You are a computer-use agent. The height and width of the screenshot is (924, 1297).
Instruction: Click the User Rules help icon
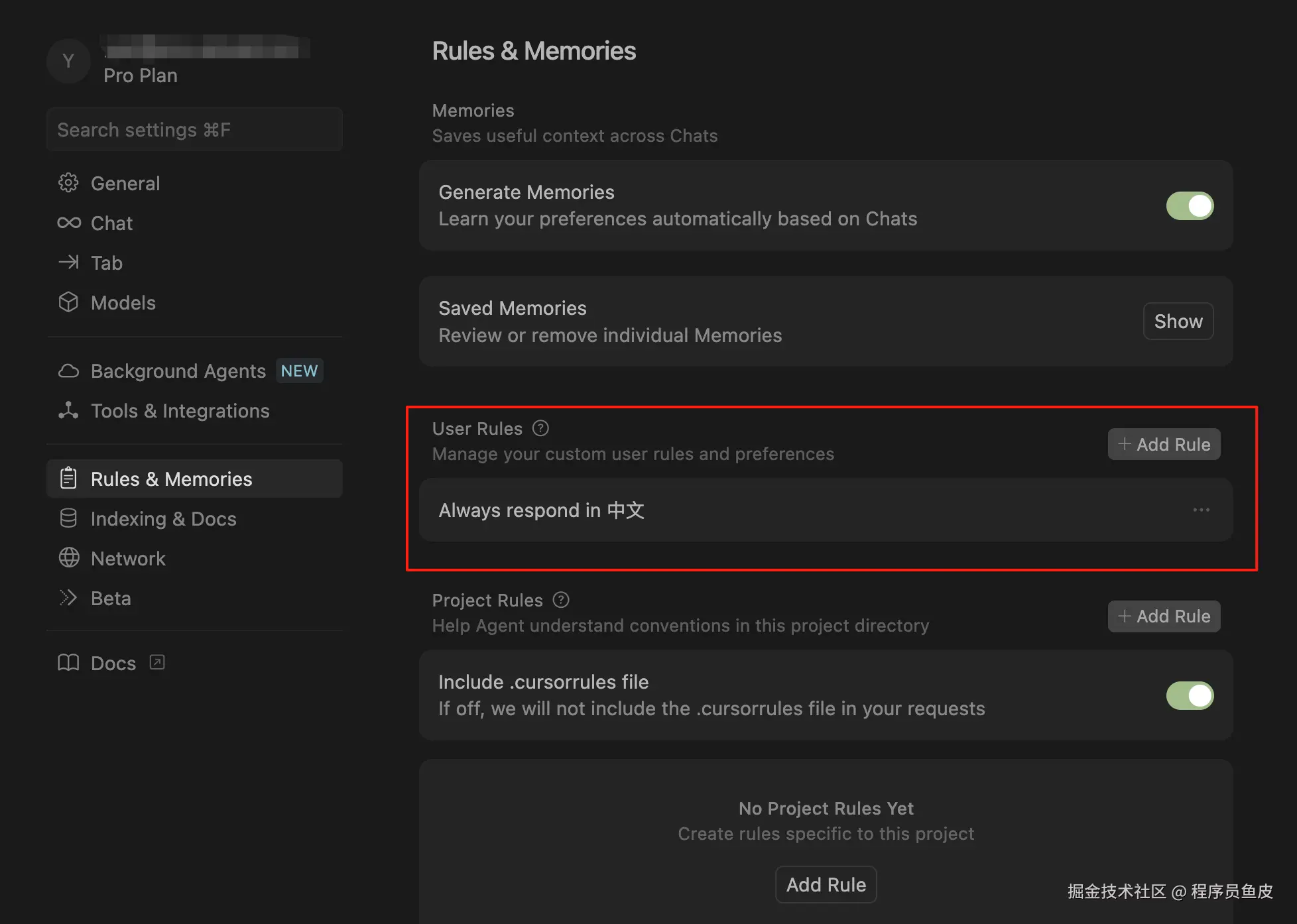(x=540, y=428)
